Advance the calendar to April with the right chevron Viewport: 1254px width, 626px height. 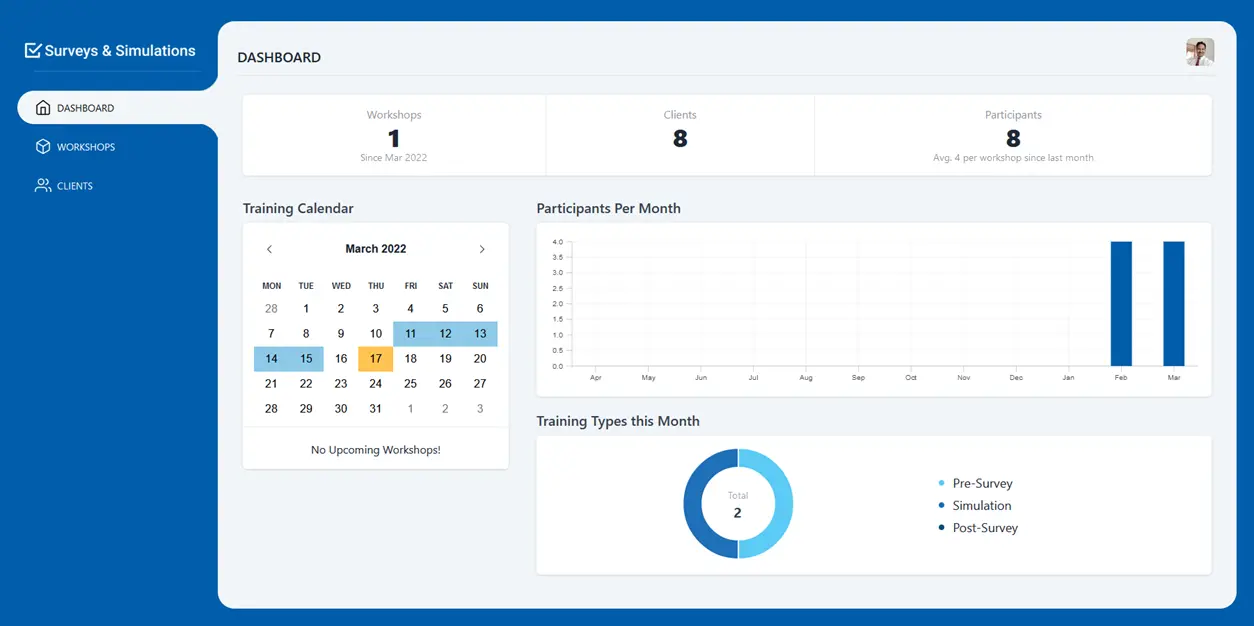pyautogui.click(x=482, y=248)
